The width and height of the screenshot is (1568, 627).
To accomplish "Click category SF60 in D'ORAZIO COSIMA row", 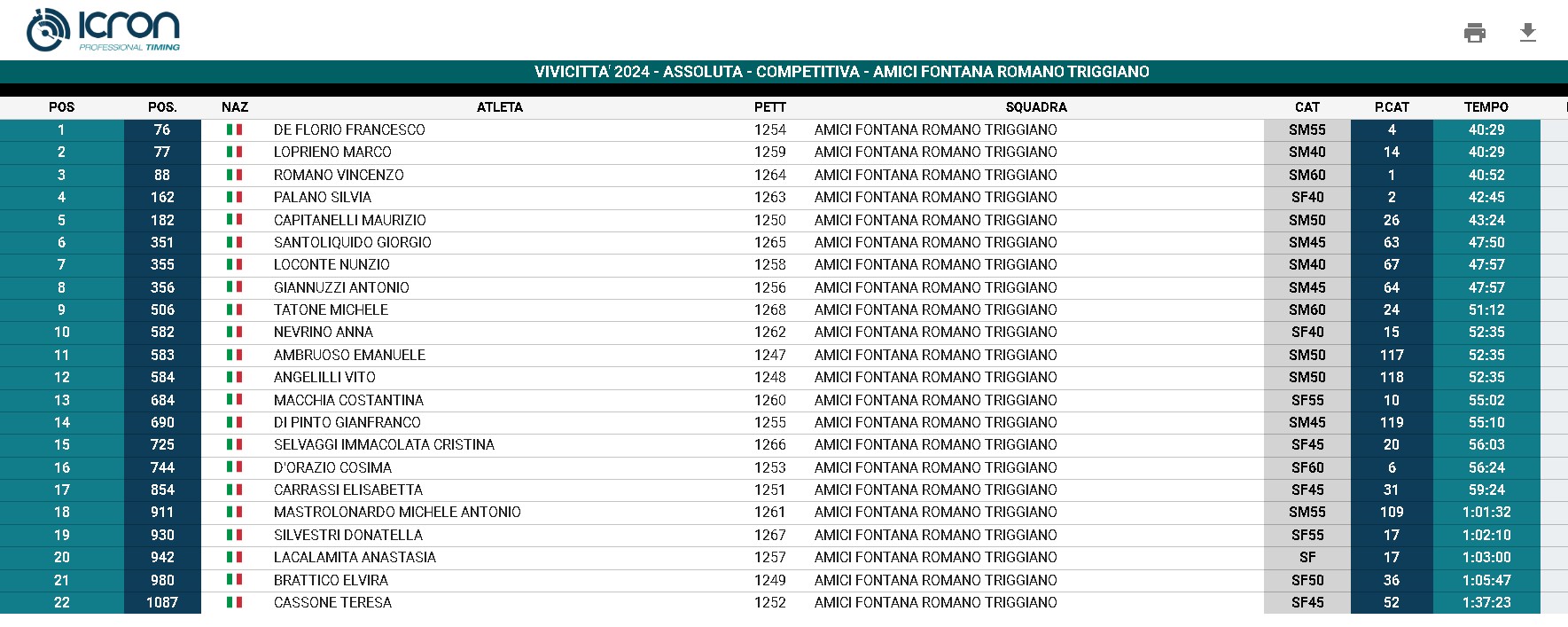I will click(1307, 467).
